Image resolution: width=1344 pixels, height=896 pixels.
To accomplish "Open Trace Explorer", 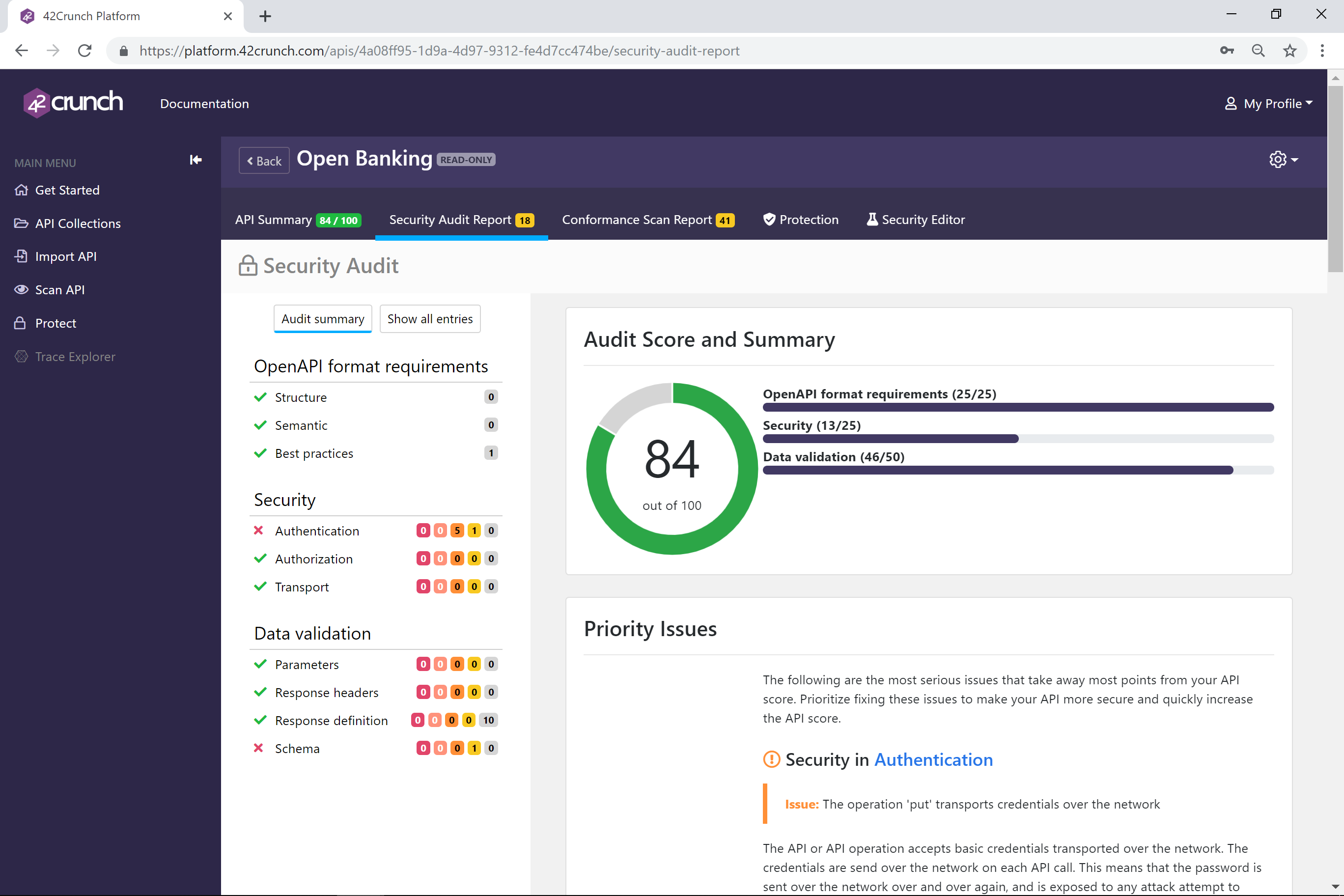I will point(75,356).
